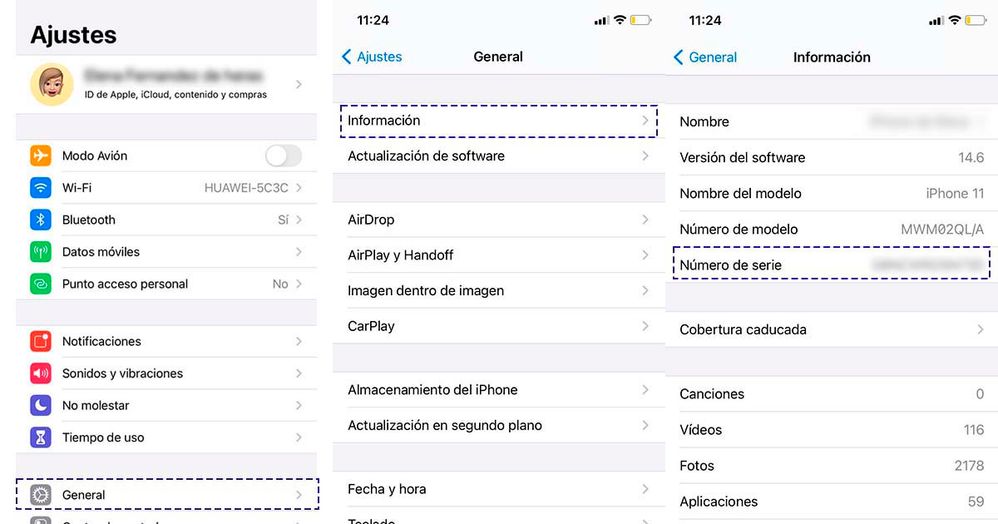Tap the red Notificaciones icon

coord(41,342)
